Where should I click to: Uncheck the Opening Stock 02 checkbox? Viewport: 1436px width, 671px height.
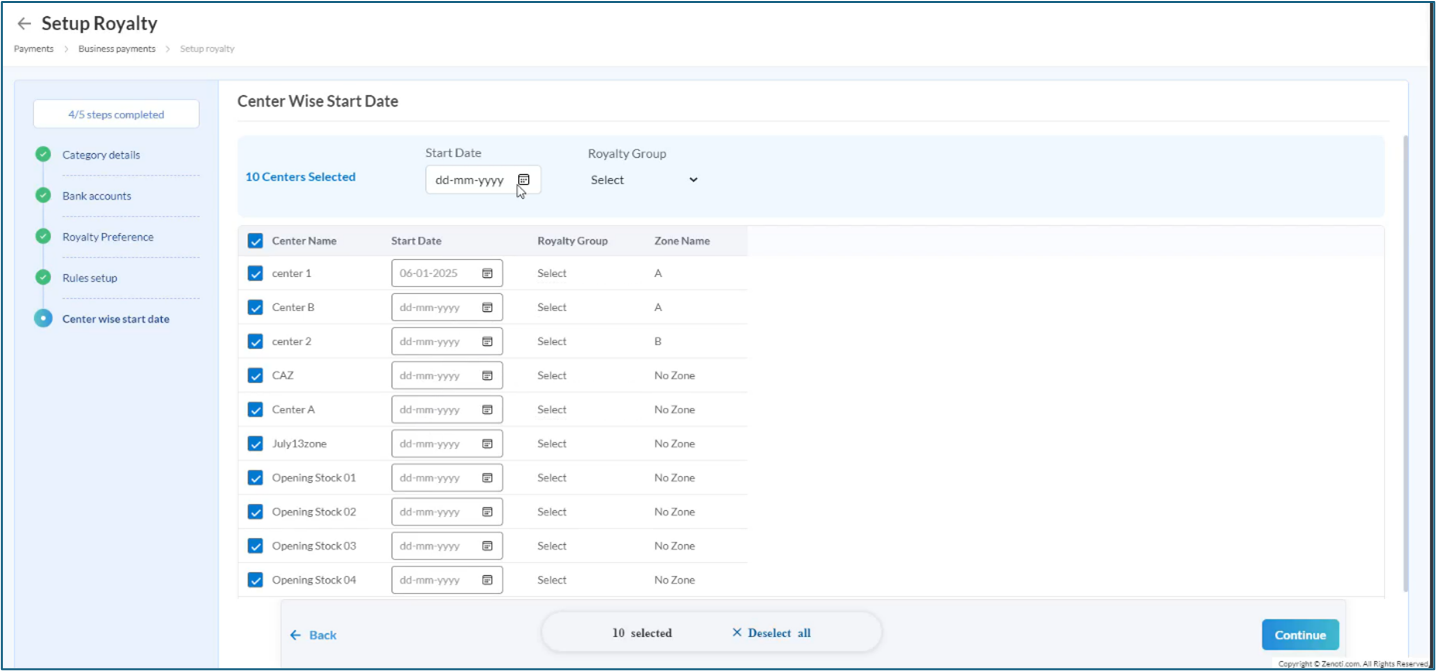click(x=255, y=512)
